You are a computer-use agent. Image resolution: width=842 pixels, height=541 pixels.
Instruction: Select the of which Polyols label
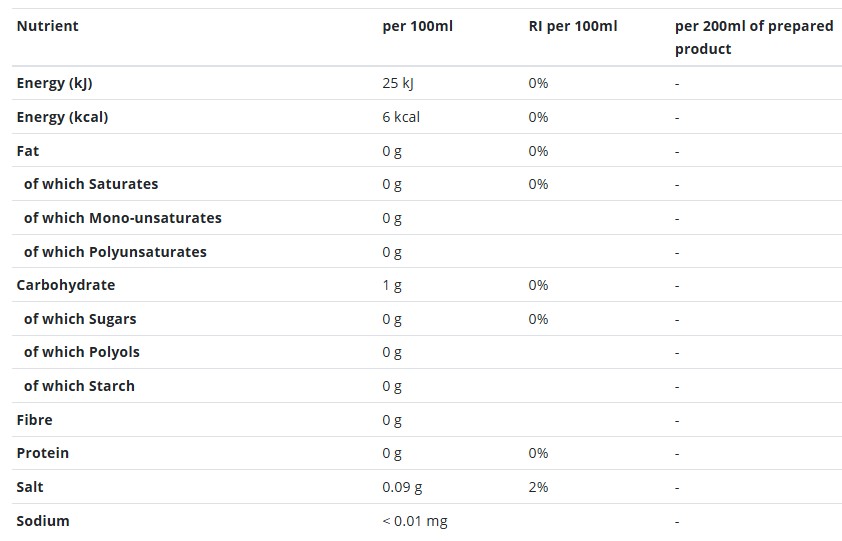82,352
